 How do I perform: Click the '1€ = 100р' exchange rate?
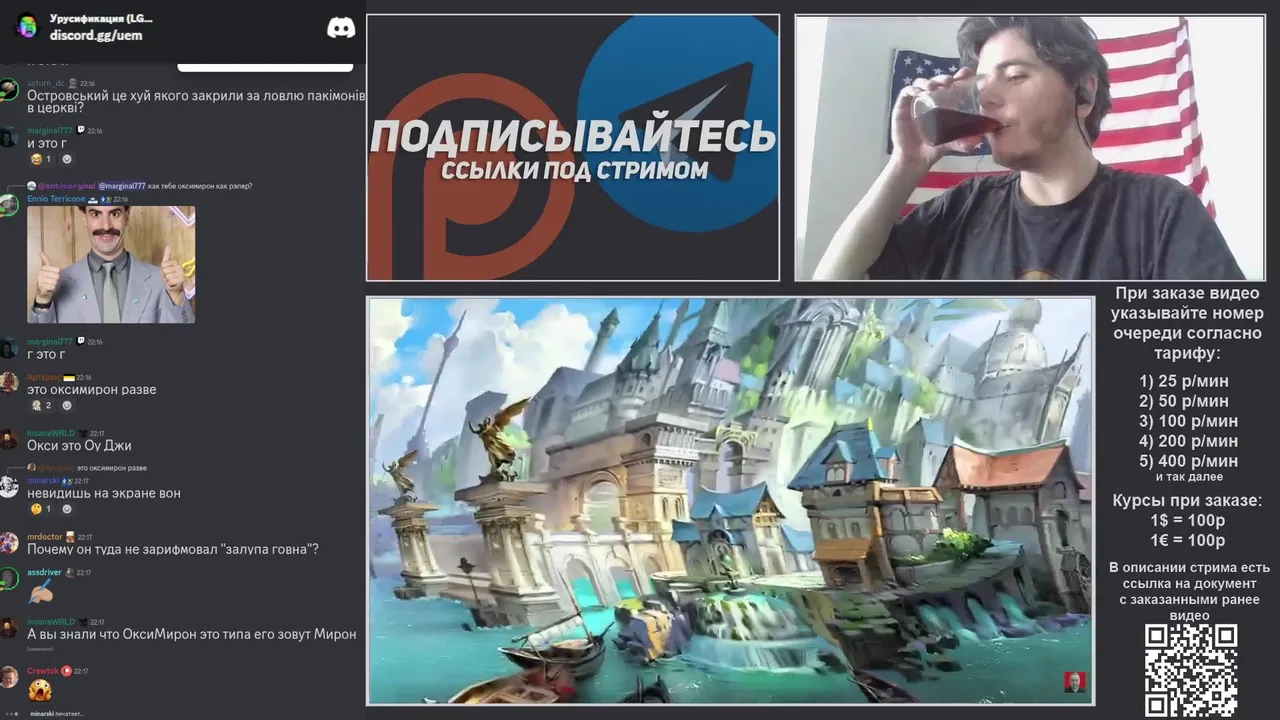tap(1188, 541)
